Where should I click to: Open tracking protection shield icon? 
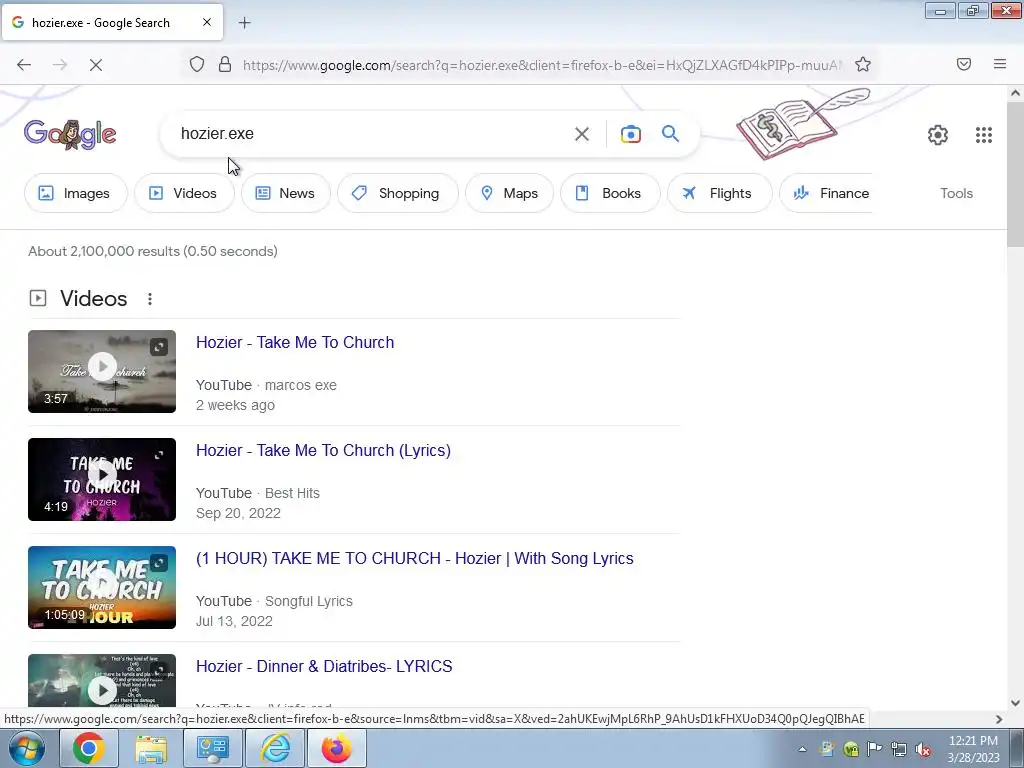tap(197, 65)
